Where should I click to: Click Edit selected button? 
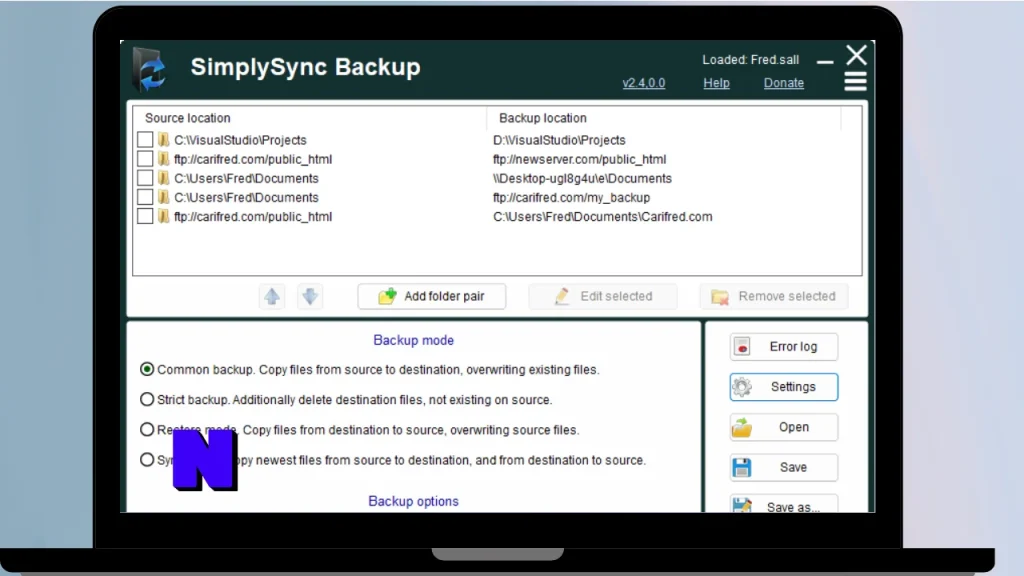click(603, 296)
